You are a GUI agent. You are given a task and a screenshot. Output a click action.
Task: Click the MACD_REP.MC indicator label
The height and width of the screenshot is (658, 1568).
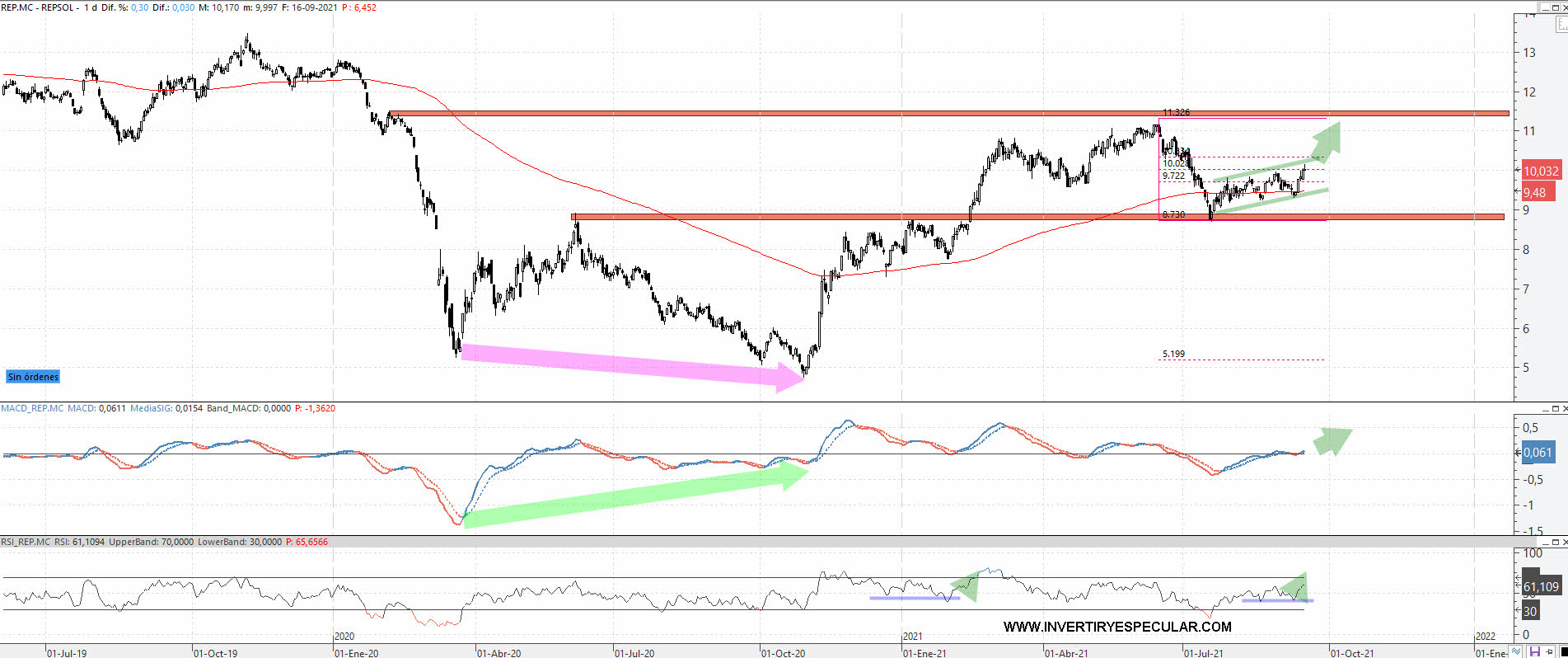click(32, 408)
